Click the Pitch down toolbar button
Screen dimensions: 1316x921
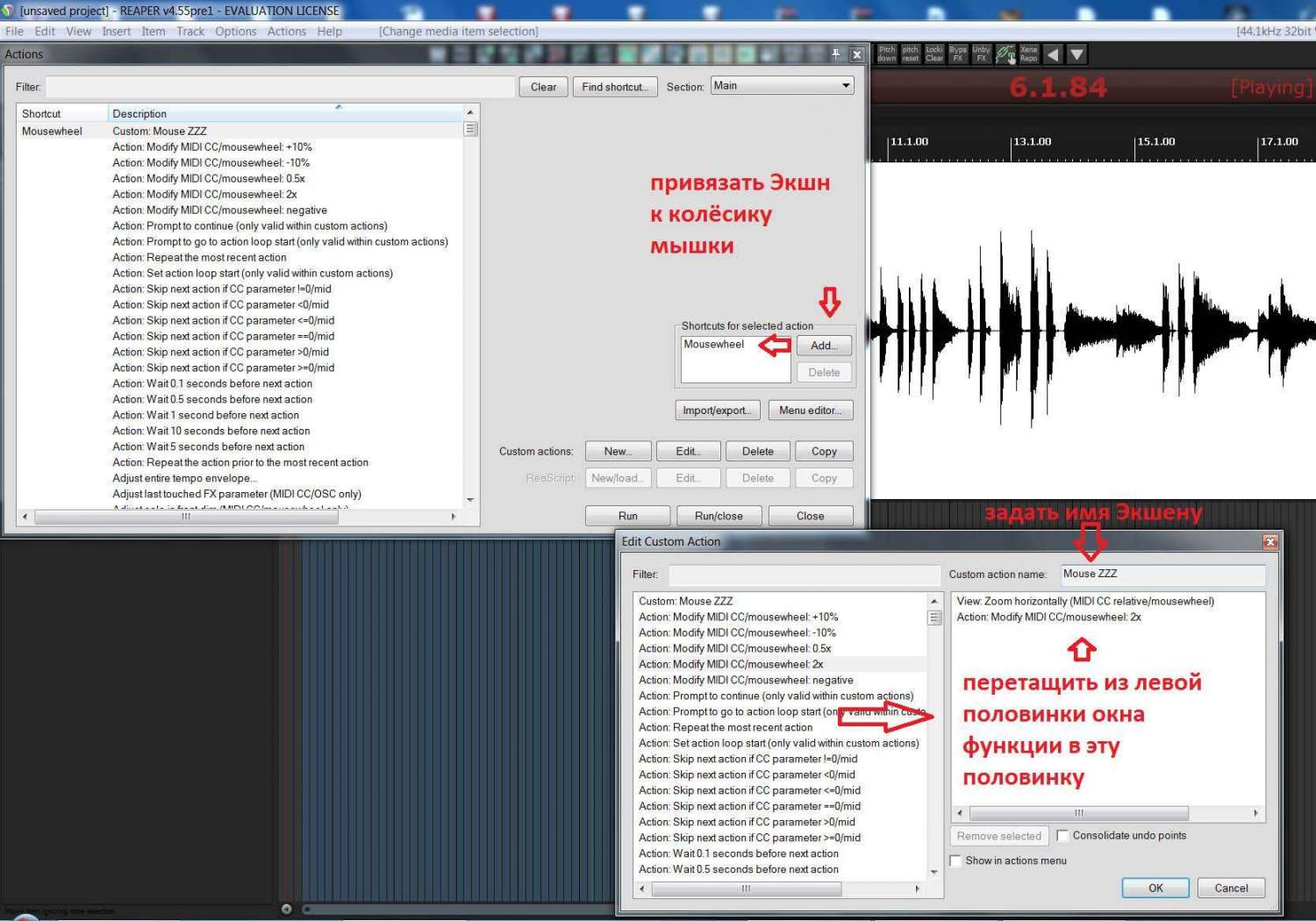(x=887, y=54)
